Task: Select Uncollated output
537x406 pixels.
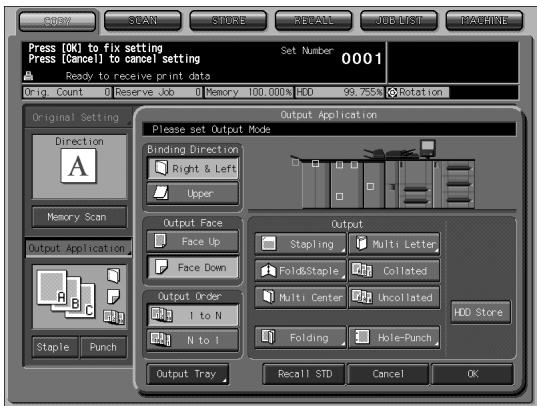Action: click(394, 297)
